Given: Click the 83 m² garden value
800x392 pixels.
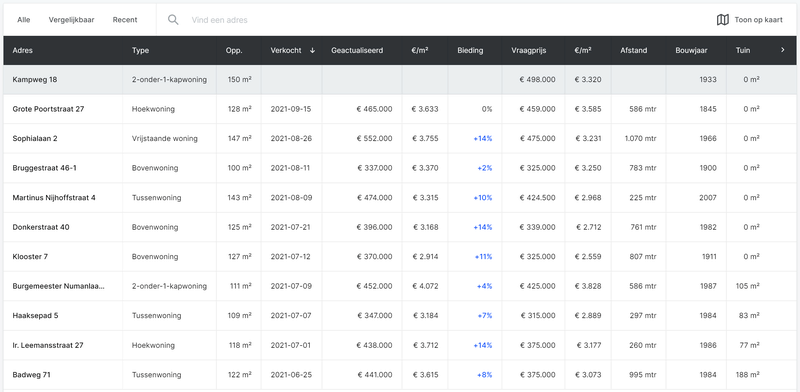Looking at the screenshot, I should 749,315.
